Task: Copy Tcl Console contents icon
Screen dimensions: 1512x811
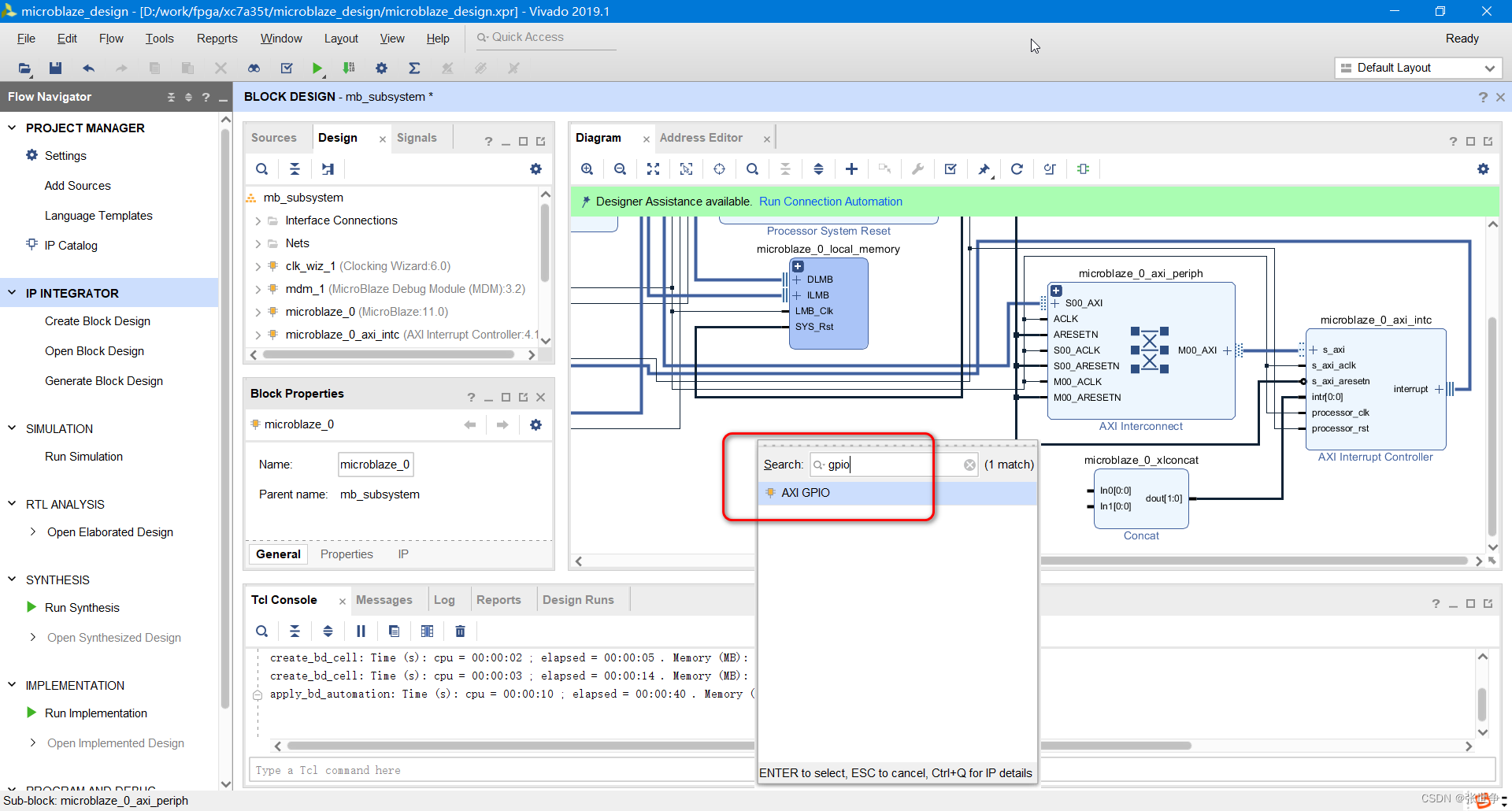Action: [394, 631]
